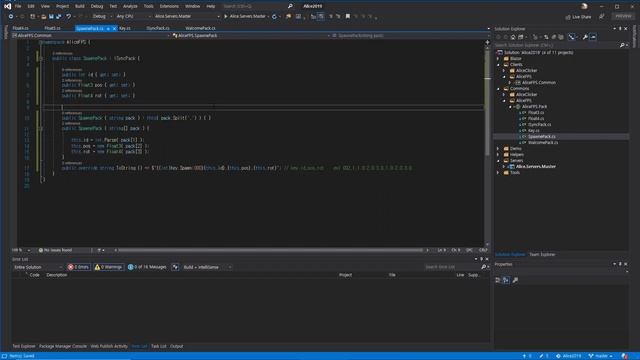
Task: Toggle Preview Selected Items in Solution Explorer
Action: point(593,37)
